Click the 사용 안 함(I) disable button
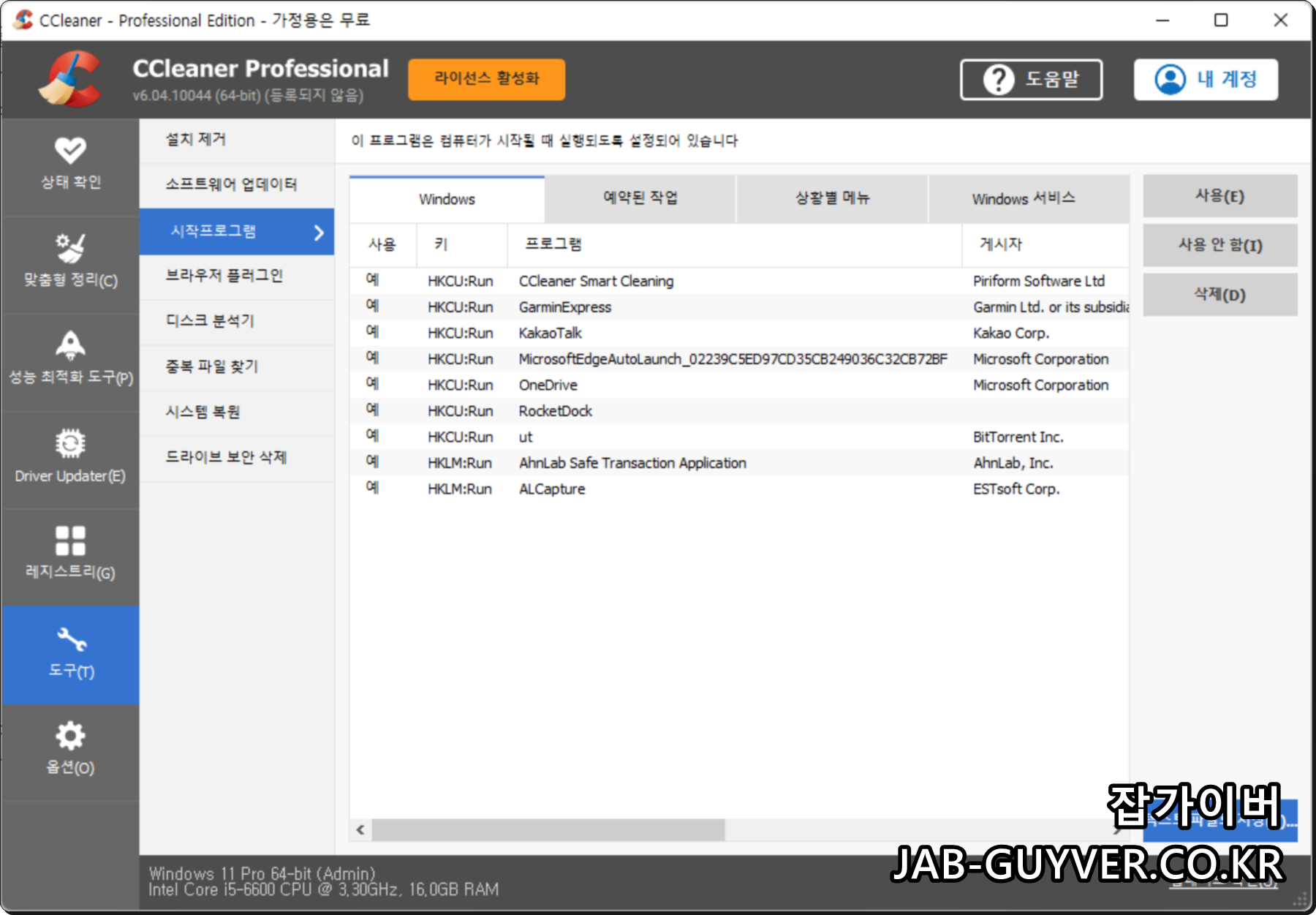Viewport: 1316px width, 915px height. [x=1219, y=245]
